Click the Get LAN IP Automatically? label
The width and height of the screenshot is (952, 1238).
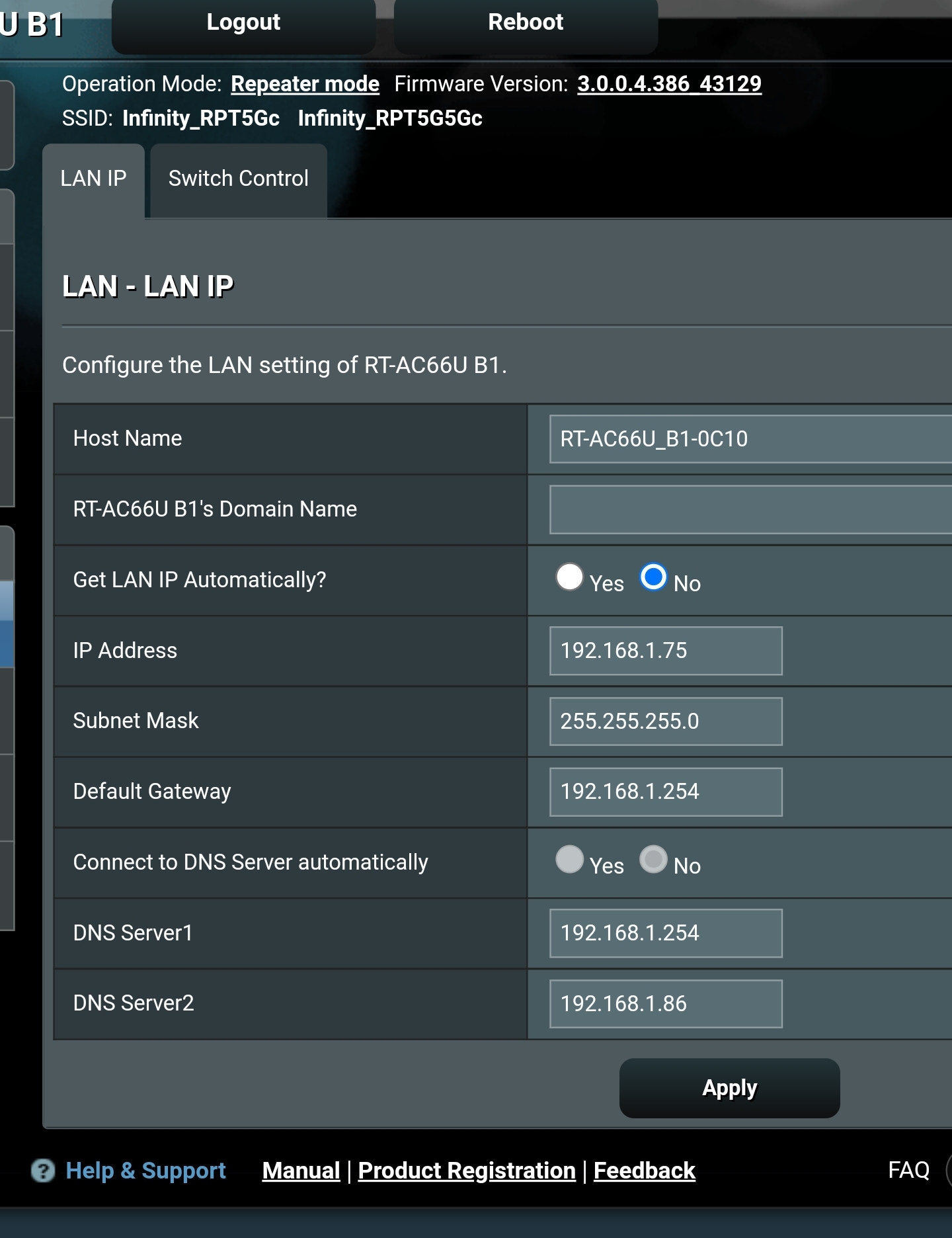(200, 580)
